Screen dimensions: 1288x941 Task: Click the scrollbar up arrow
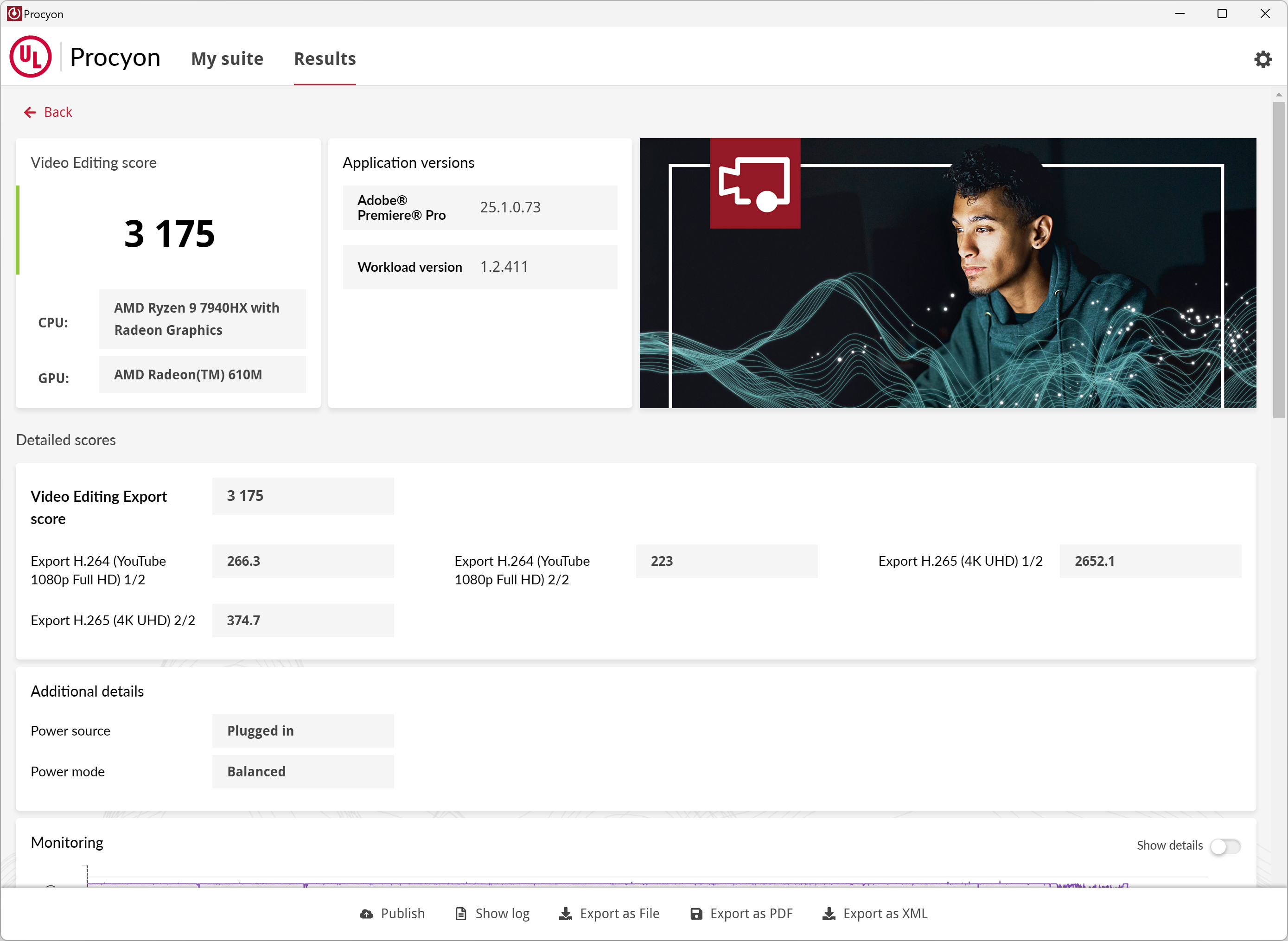1278,95
